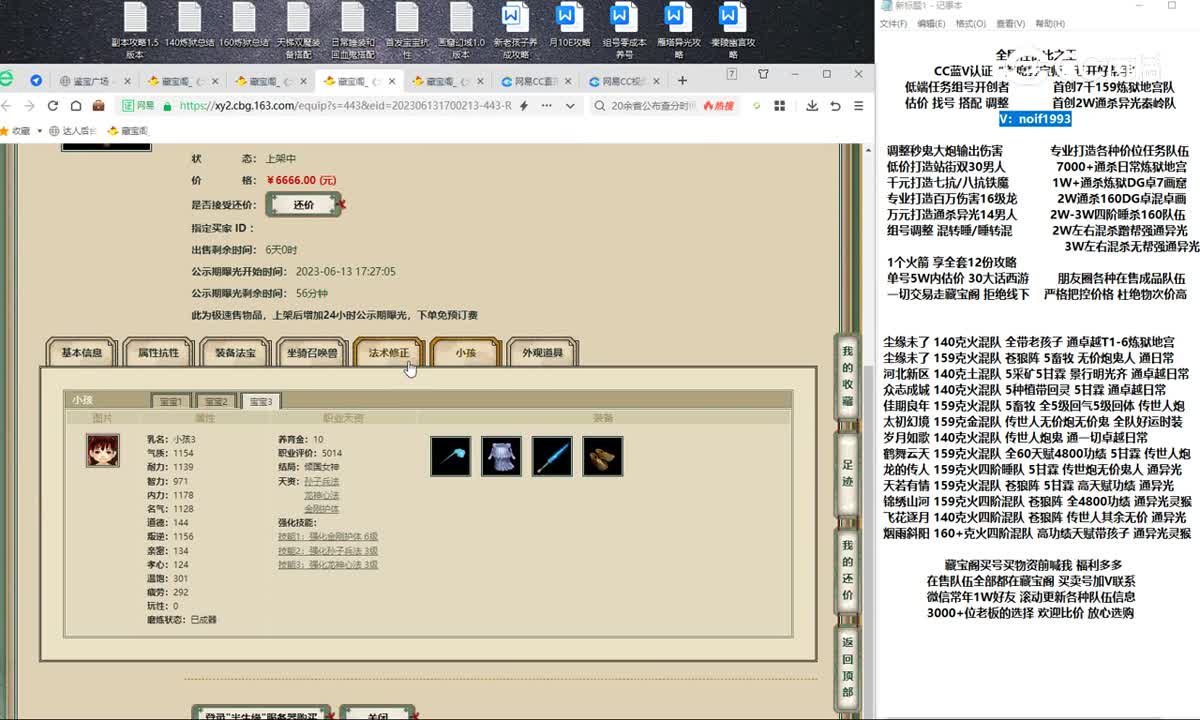Click the browser refresh icon

pos(52,106)
